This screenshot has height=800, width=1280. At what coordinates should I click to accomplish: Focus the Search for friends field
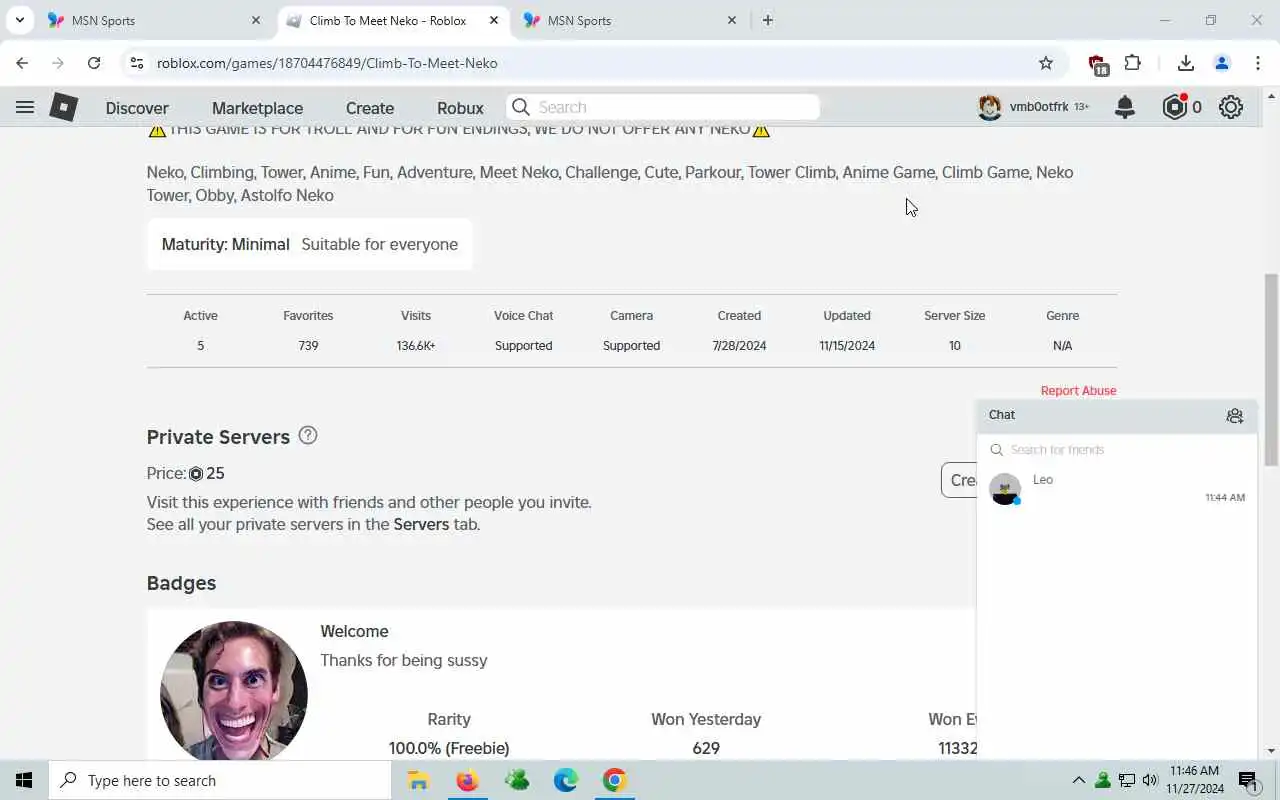click(1117, 450)
